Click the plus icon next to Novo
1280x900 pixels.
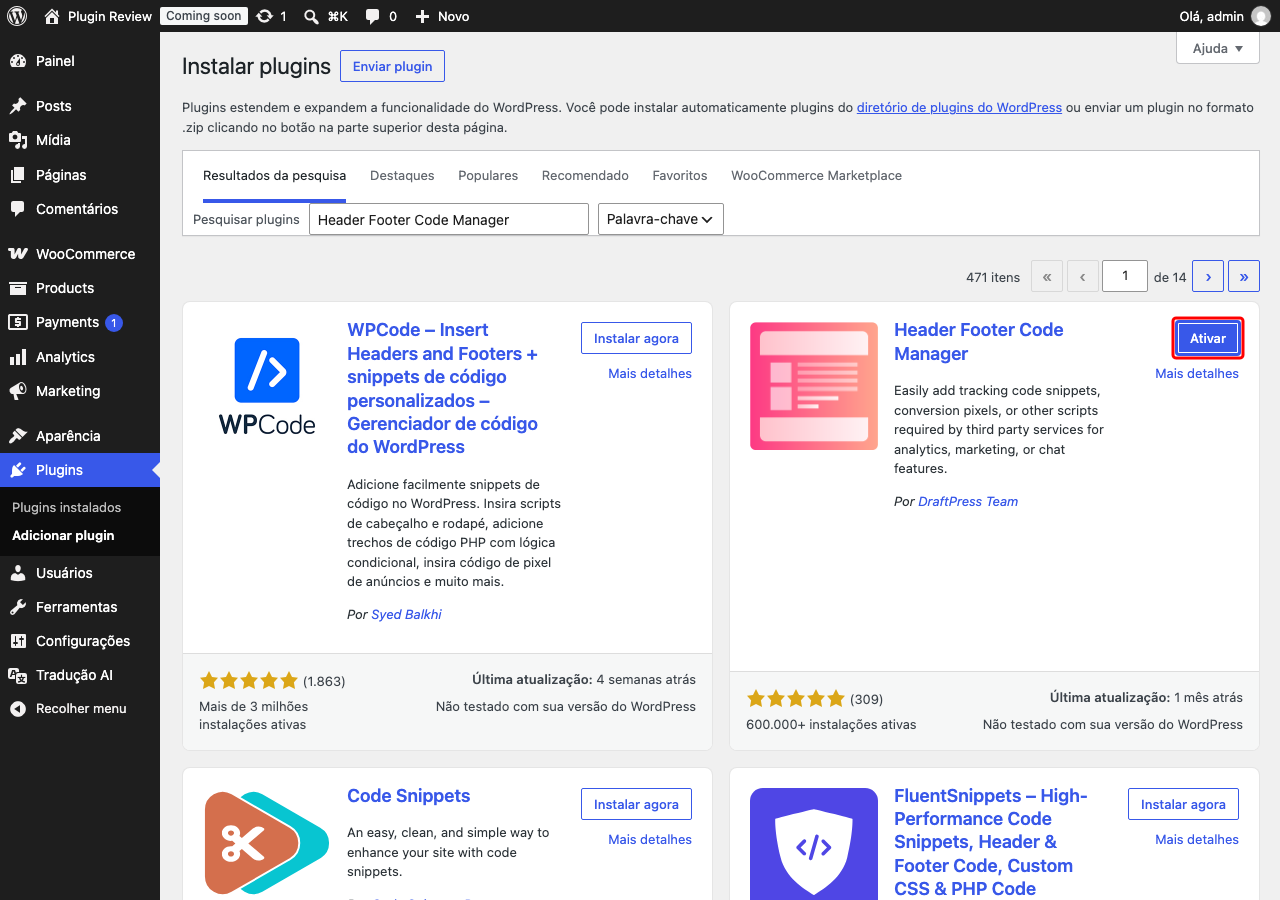click(422, 16)
